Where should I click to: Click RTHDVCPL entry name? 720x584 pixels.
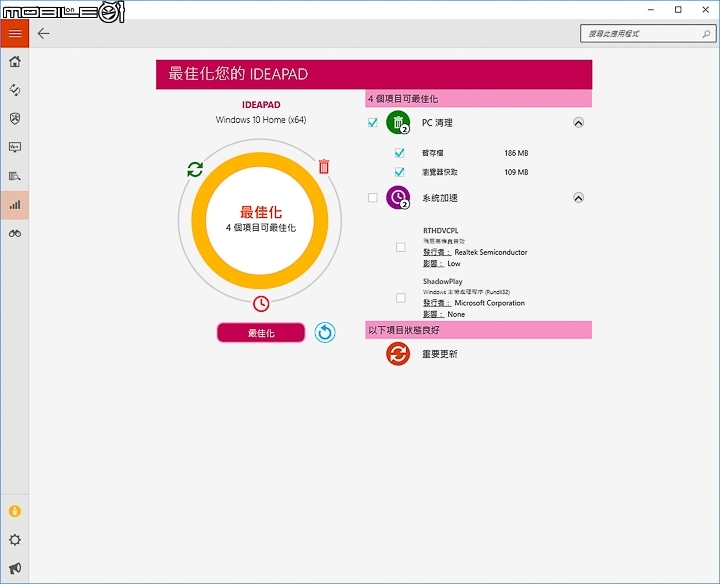[x=440, y=230]
